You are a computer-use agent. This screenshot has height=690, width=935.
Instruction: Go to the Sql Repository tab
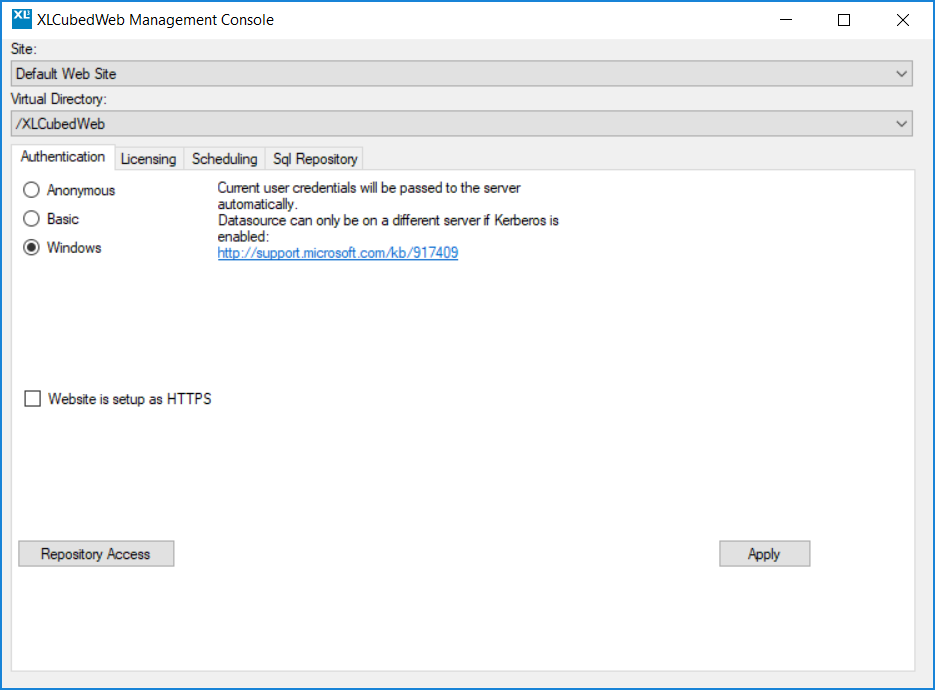[315, 159]
